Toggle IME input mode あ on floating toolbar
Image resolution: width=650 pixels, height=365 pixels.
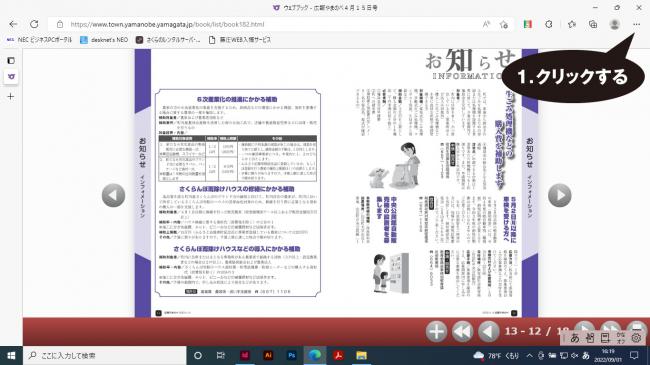pyautogui.click(x=575, y=338)
